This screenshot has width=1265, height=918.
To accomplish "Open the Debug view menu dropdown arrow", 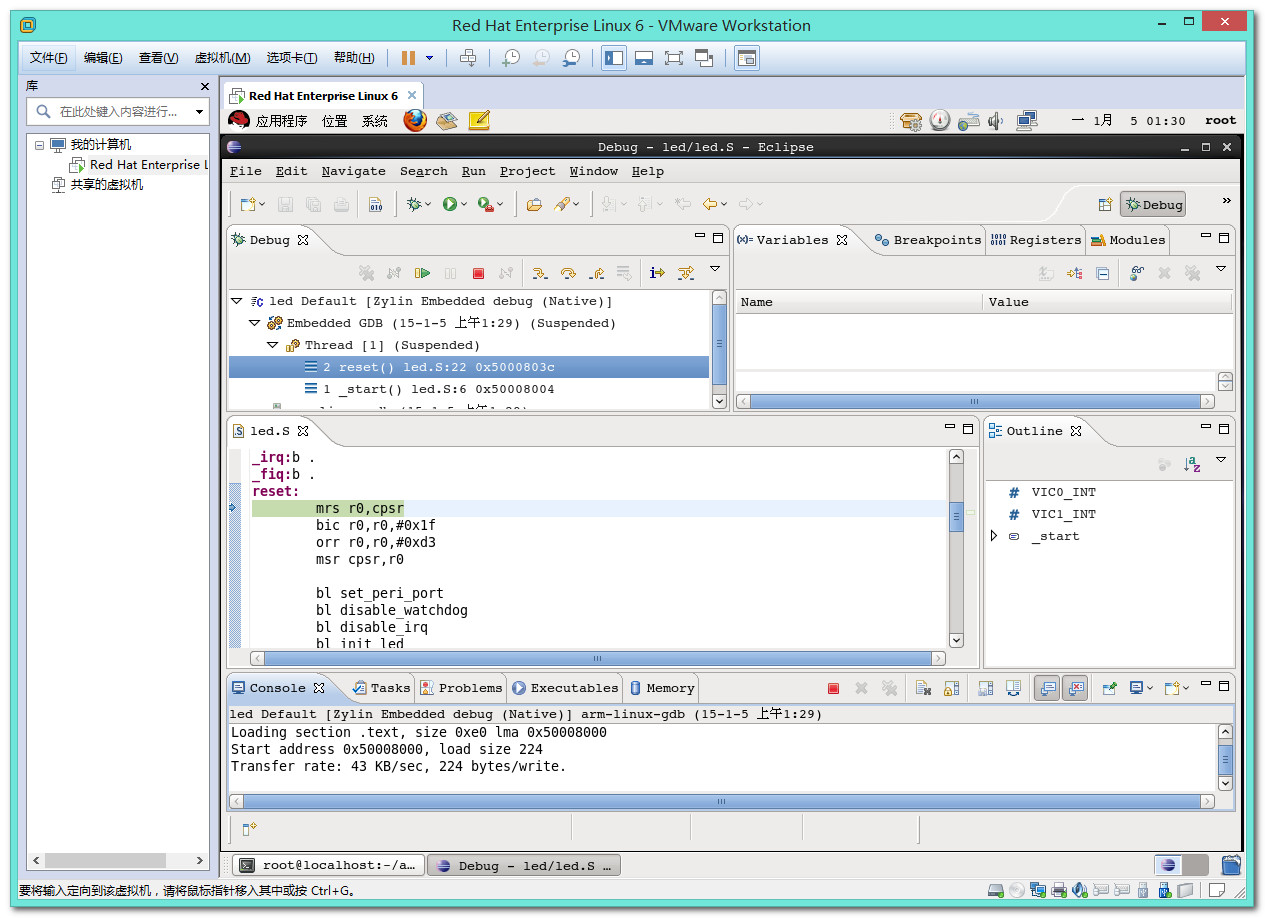I will click(715, 270).
